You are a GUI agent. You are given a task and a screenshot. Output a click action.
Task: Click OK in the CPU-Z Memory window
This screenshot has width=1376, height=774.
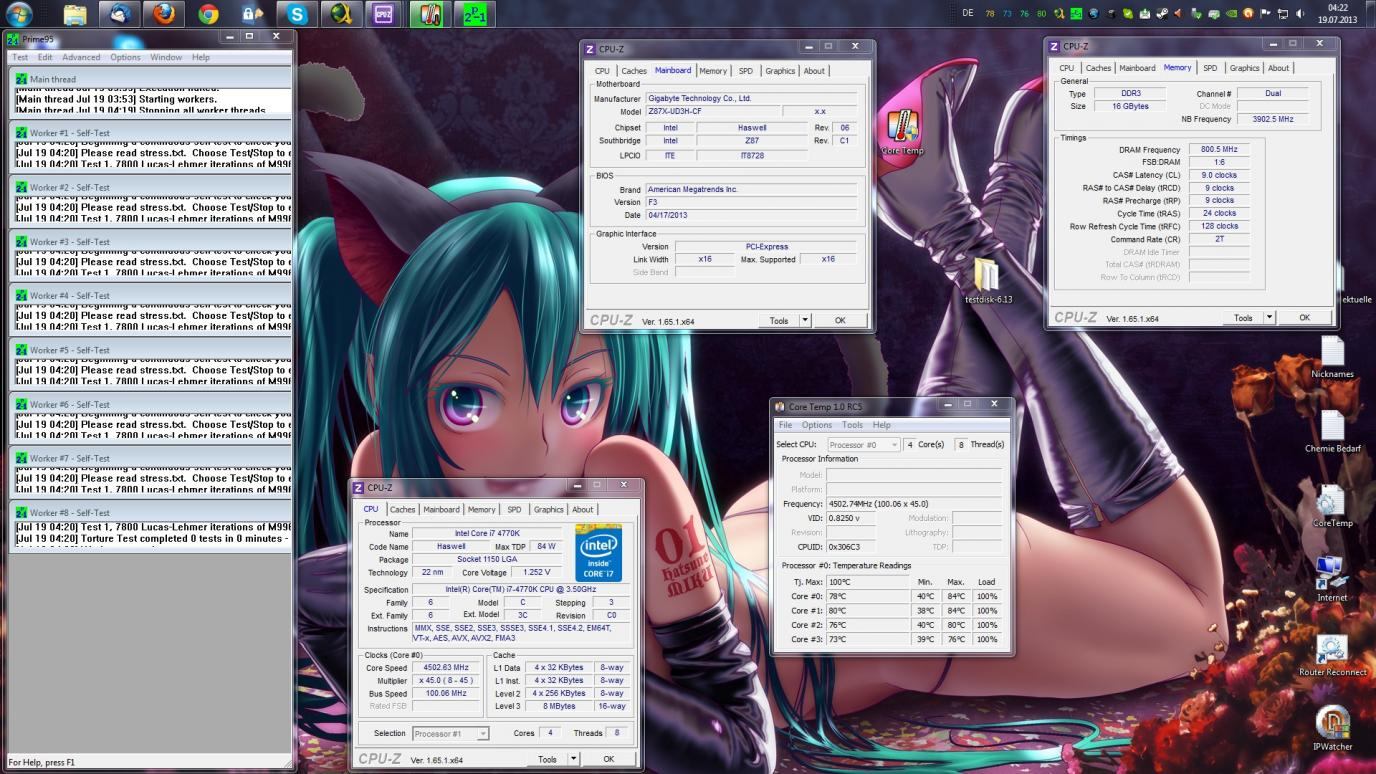[1304, 318]
